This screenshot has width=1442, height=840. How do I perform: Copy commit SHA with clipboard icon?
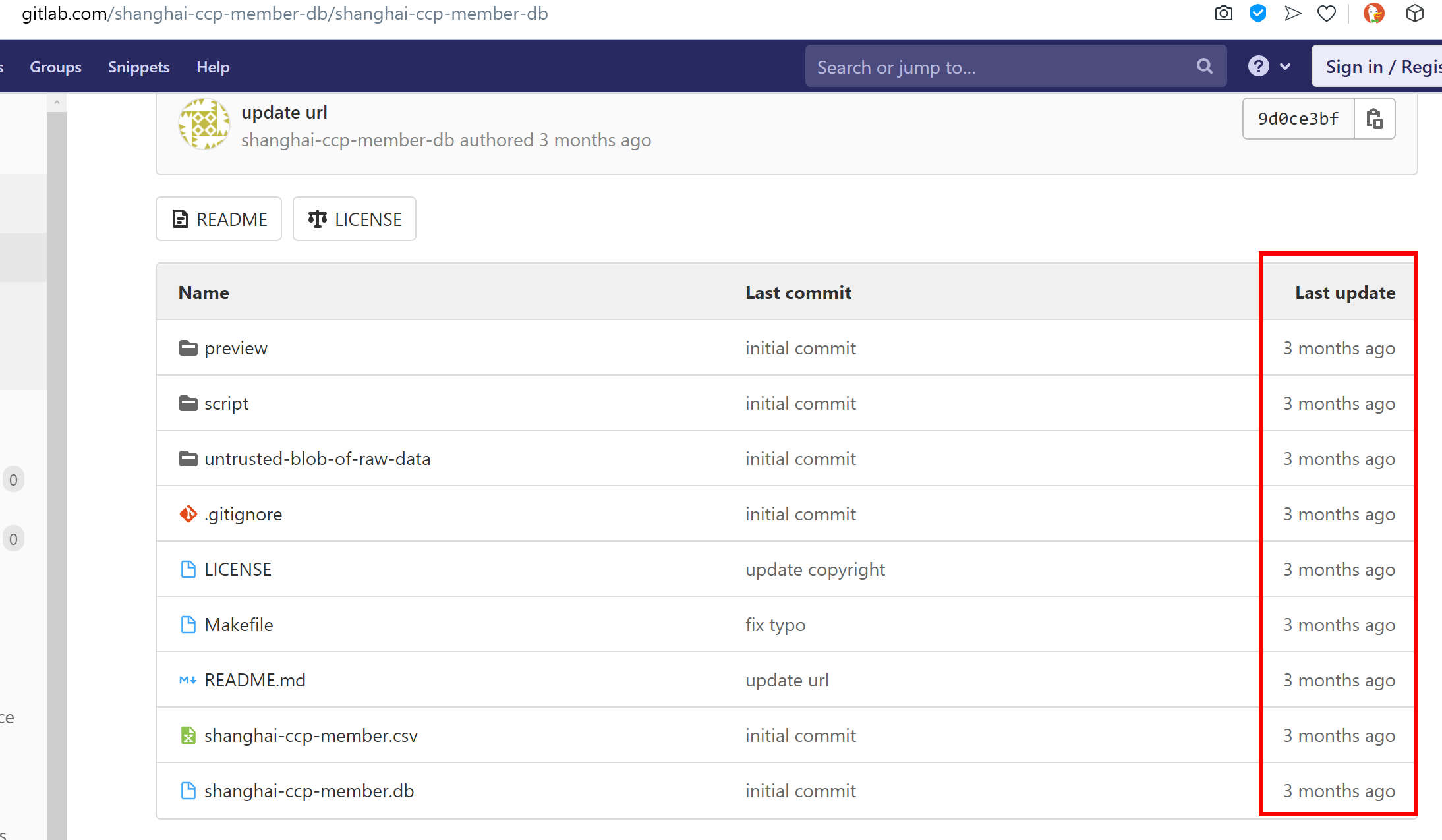1374,119
